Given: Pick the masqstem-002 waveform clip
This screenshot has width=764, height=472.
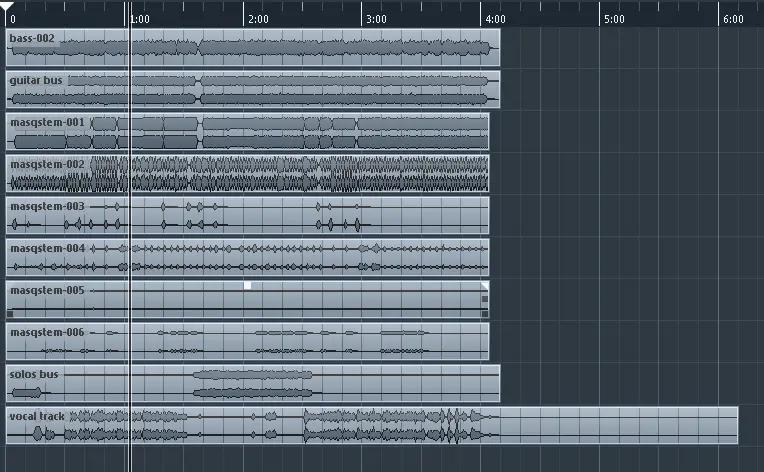Looking at the screenshot, I should pos(248,173).
